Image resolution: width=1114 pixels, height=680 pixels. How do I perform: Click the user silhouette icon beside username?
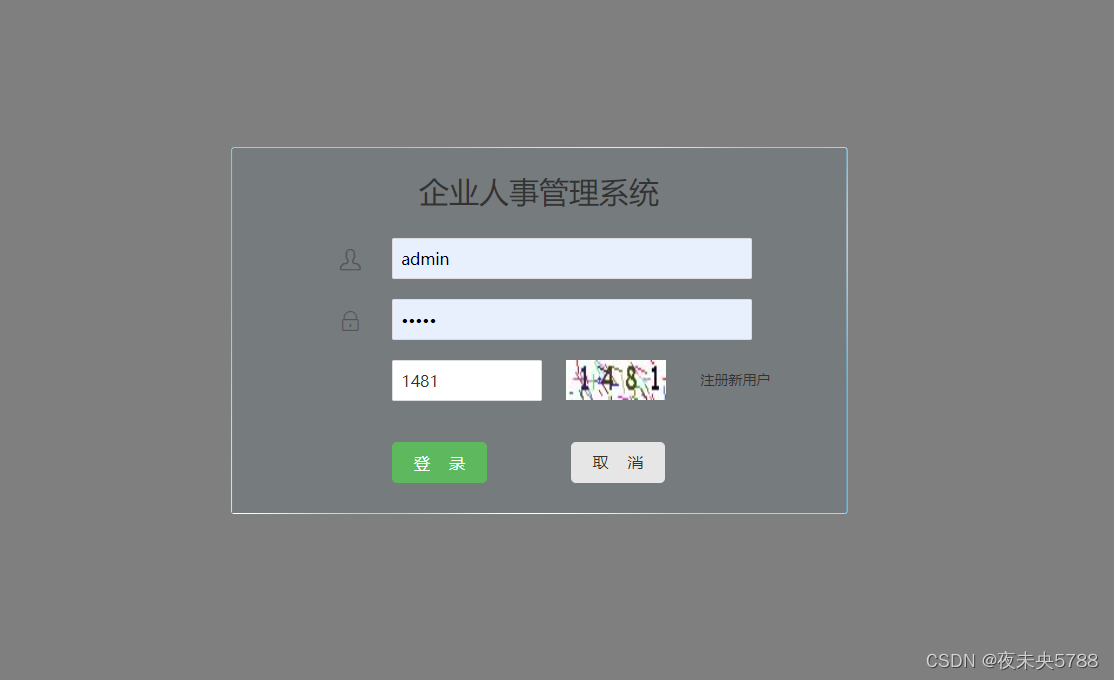pos(350,259)
